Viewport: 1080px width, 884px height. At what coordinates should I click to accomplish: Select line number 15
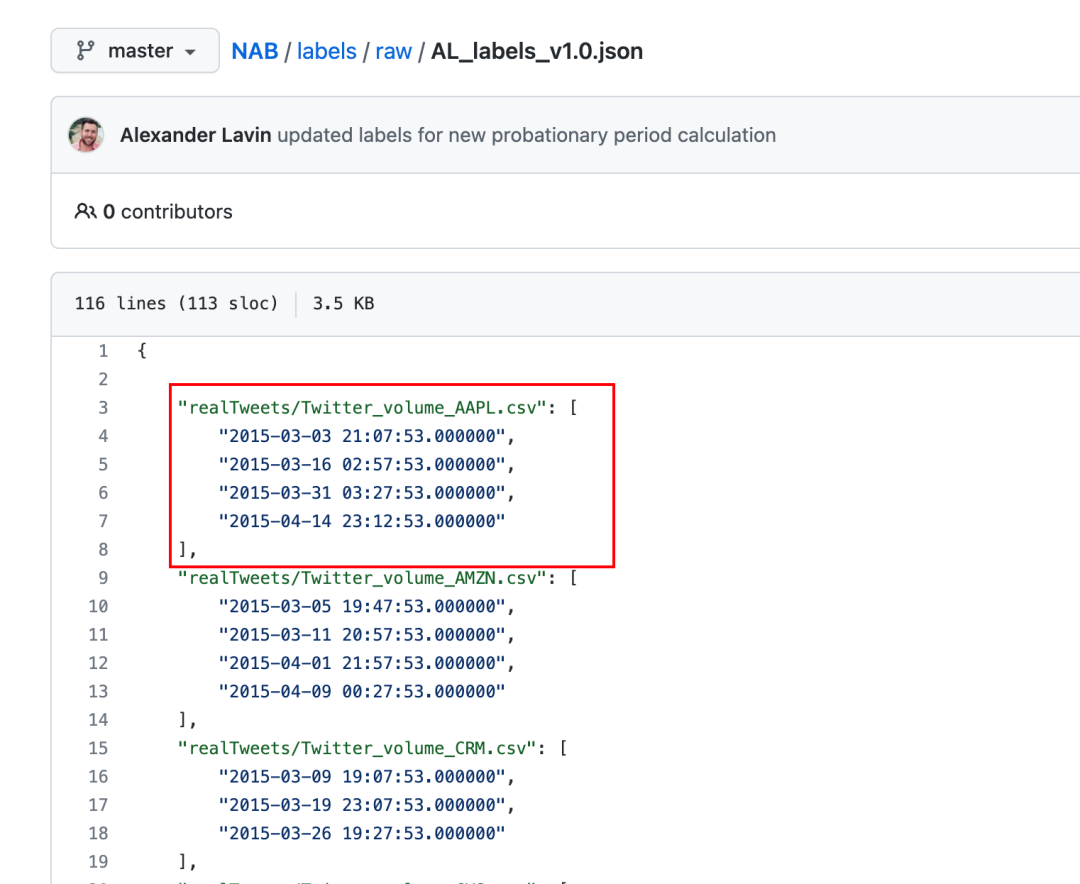(x=98, y=748)
